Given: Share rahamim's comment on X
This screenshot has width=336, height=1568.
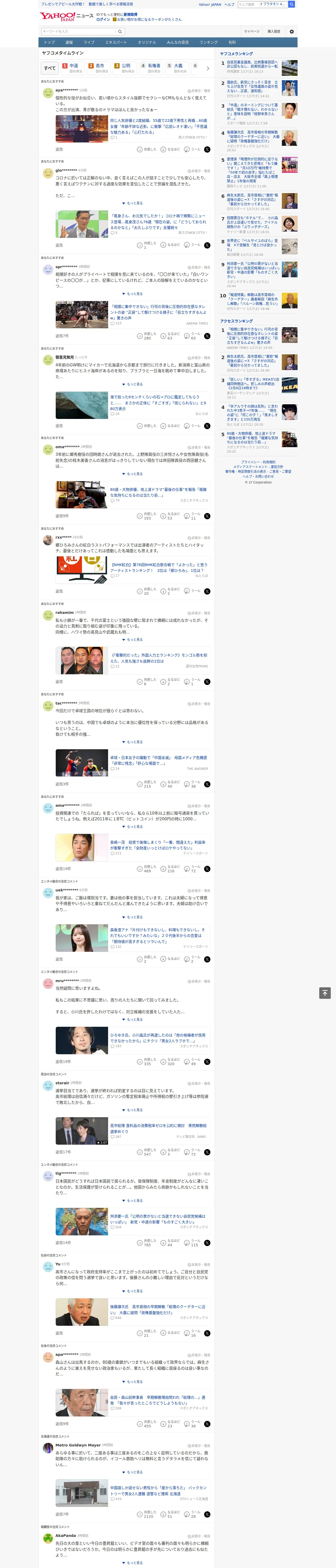Looking at the screenshot, I should (207, 682).
